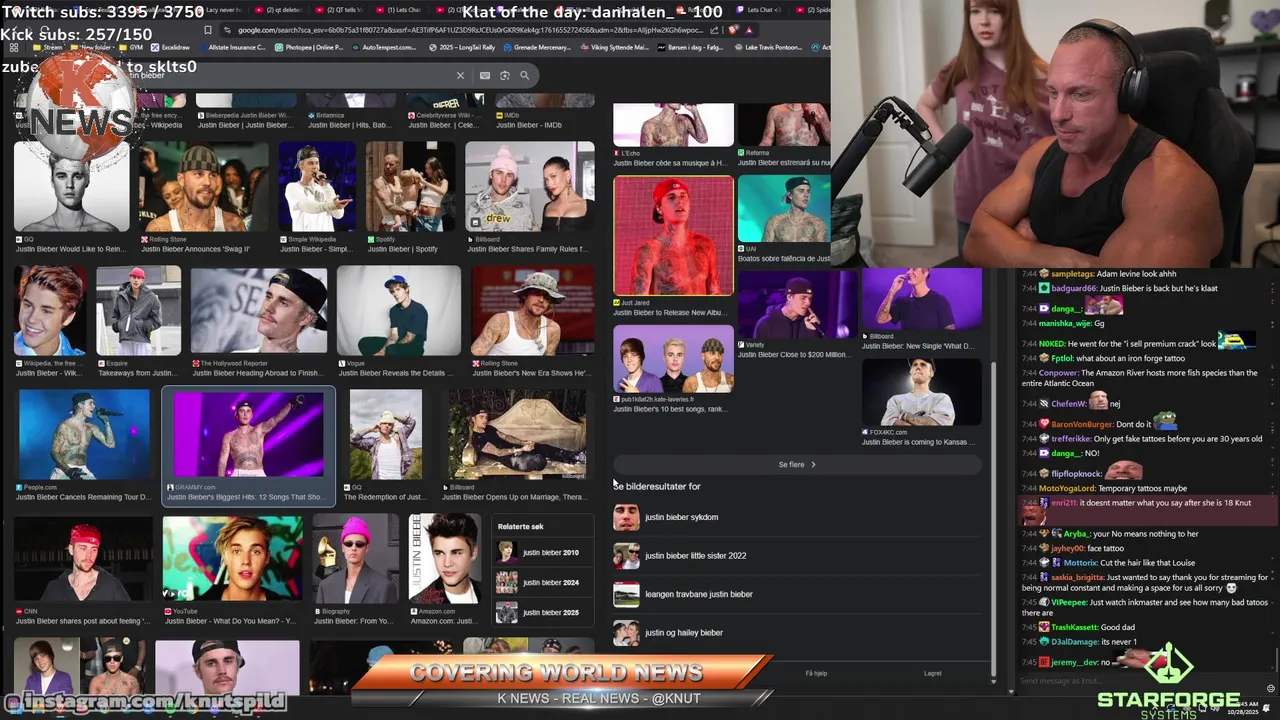Open the Lake Travis Pontoon bookmark
The height and width of the screenshot is (720, 1280).
pos(769,47)
